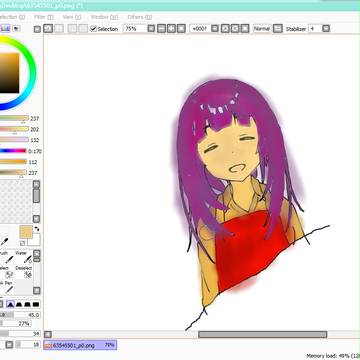This screenshot has width=360, height=360.
Task: Reset the canvas rotation
Action: pyautogui.click(x=245, y=29)
